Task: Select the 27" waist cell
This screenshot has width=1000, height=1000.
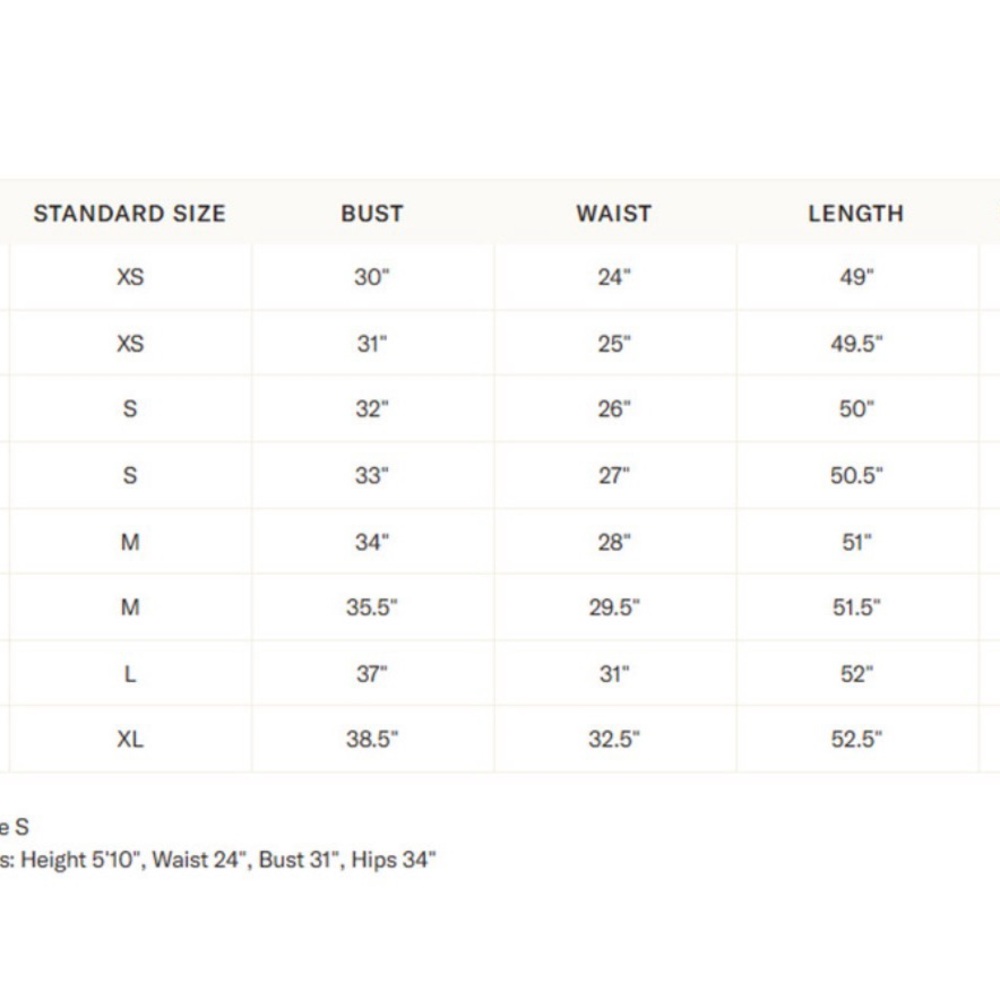Action: click(x=614, y=475)
